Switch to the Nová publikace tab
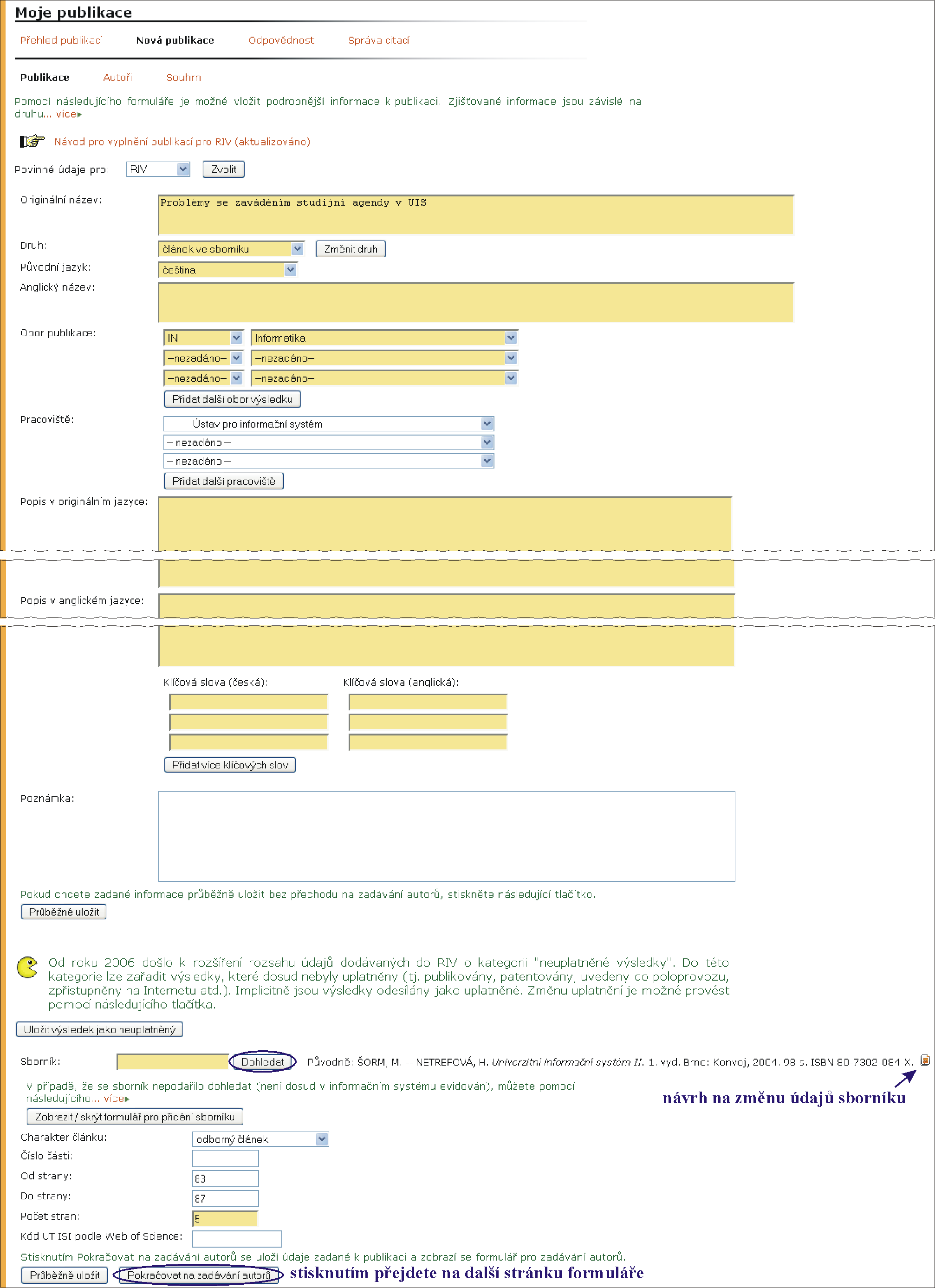This screenshot has height=1288, width=935. click(x=175, y=40)
